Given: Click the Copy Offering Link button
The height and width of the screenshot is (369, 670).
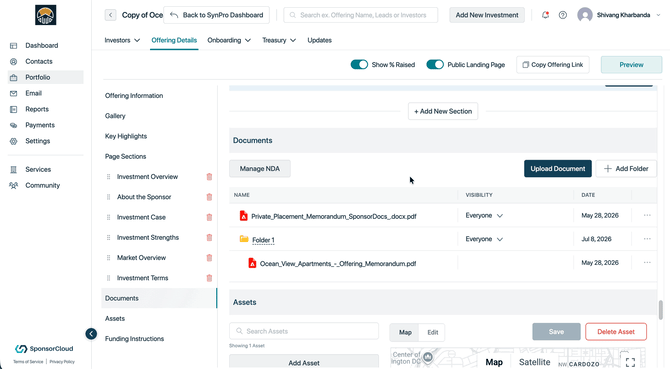Looking at the screenshot, I should pos(552,64).
